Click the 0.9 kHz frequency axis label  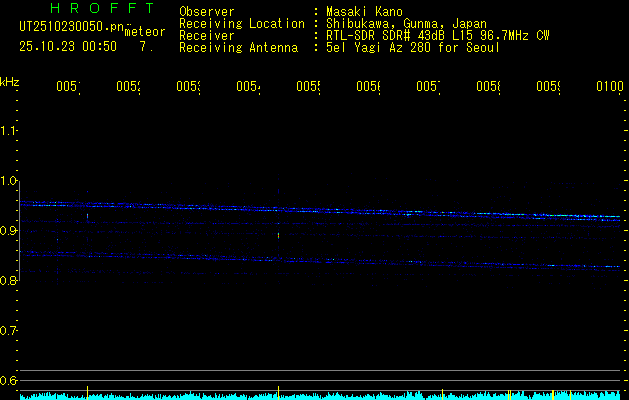point(8,231)
